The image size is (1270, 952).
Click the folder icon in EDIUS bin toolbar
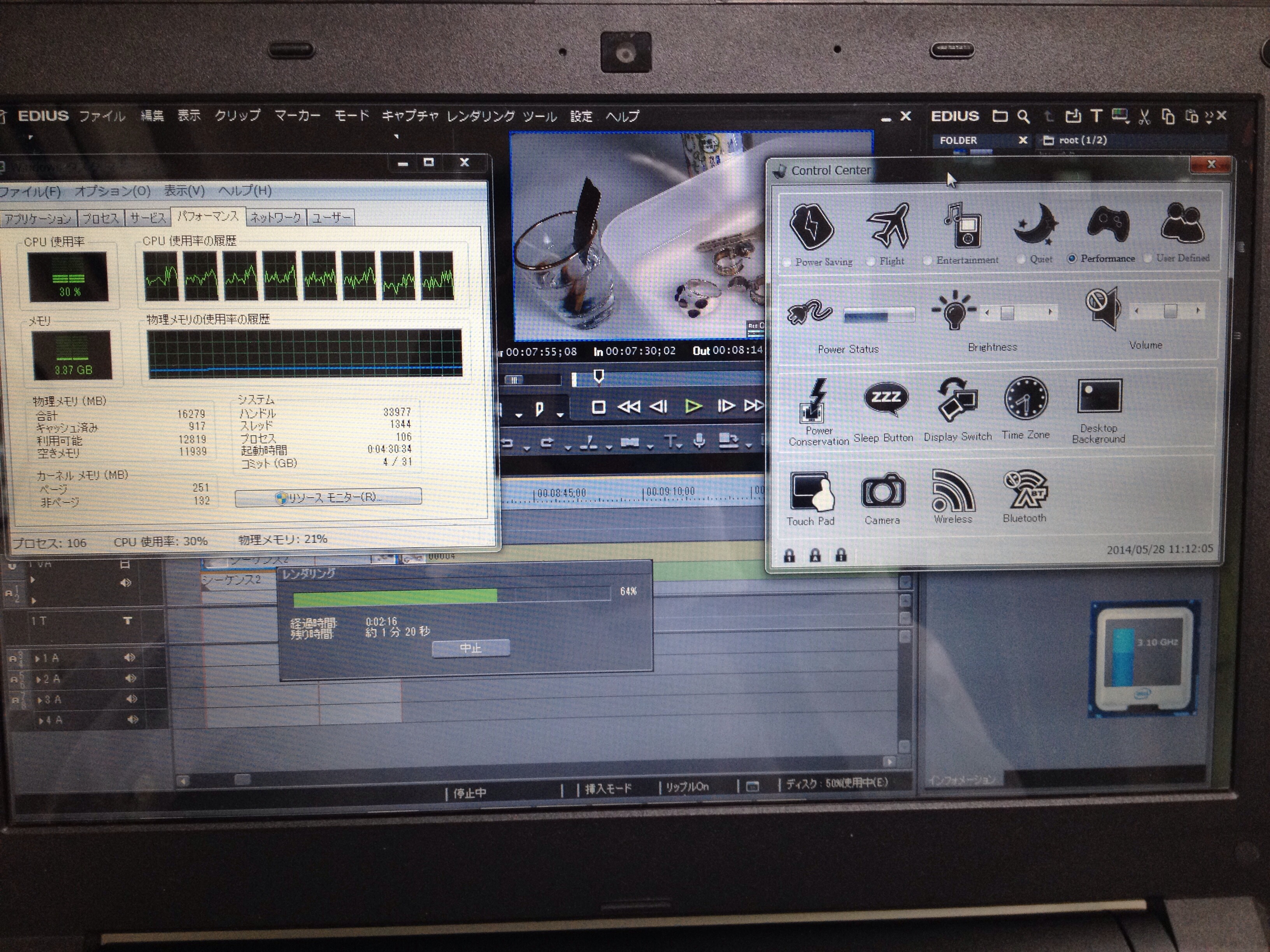1000,116
